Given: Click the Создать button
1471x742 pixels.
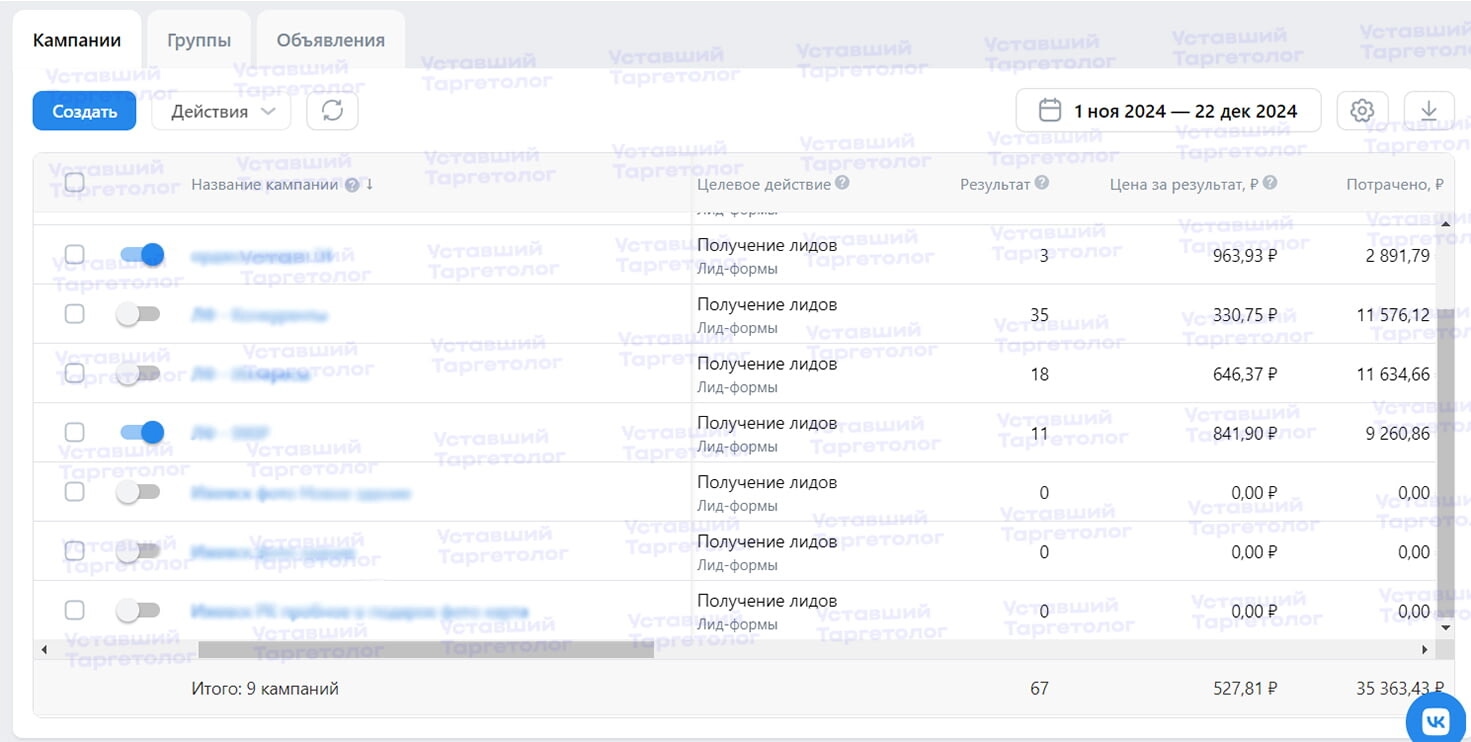Looking at the screenshot, I should coord(84,111).
